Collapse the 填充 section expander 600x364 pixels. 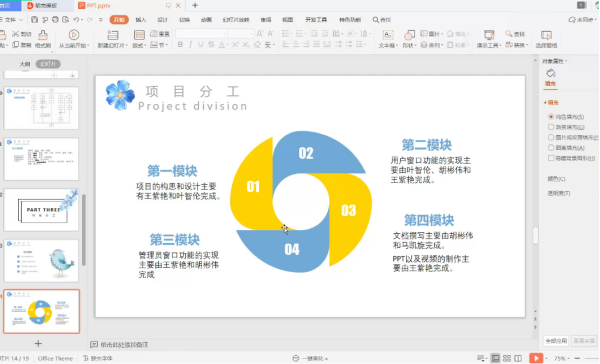(x=545, y=103)
